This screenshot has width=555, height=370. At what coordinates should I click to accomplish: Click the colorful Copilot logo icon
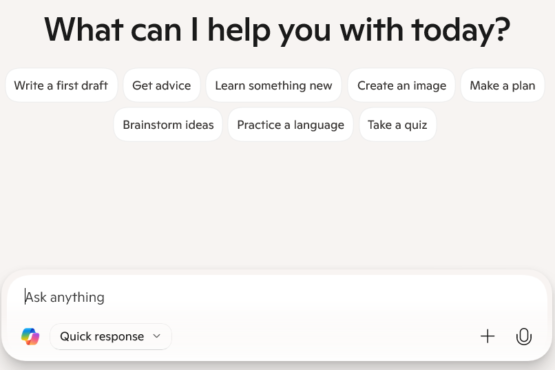pos(30,336)
